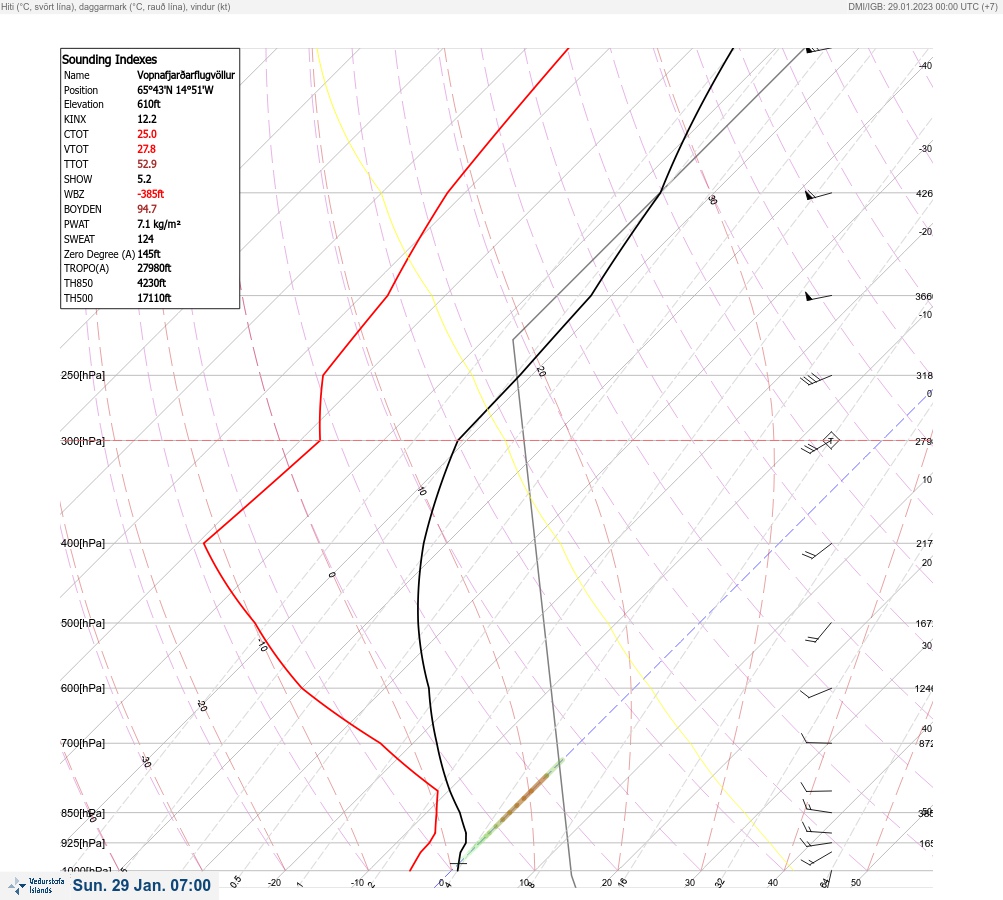Click the wind barb at 600 hPa level
Image resolution: width=1003 pixels, height=900 pixels.
(x=816, y=693)
